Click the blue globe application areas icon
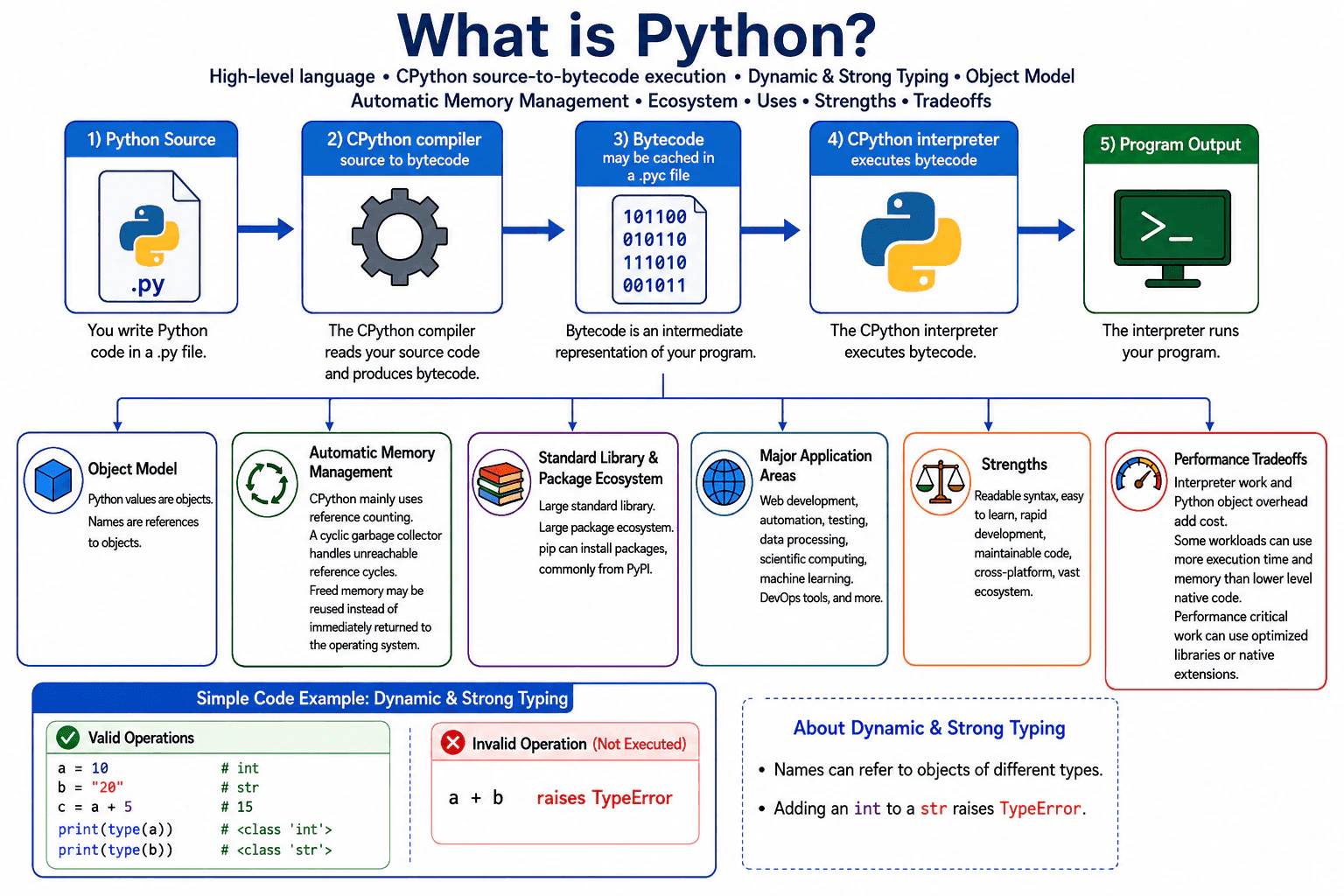Image resolution: width=1344 pixels, height=896 pixels. [x=724, y=482]
